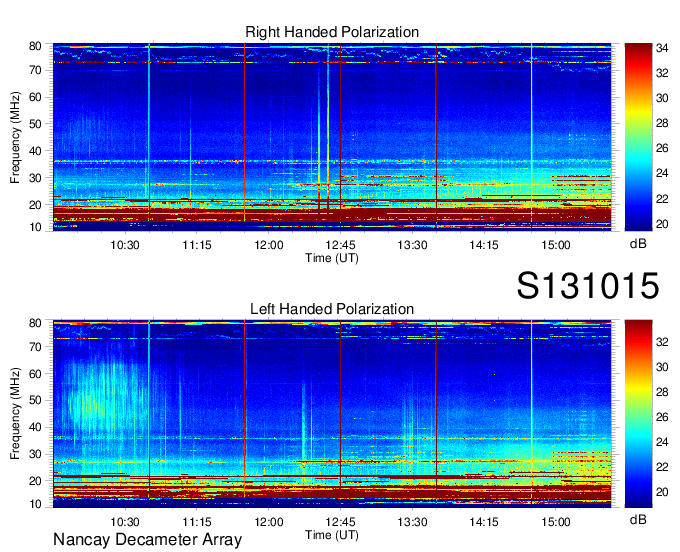Click the 32 dB label on upper colorbar
This screenshot has height=552, width=680.
point(662,73)
